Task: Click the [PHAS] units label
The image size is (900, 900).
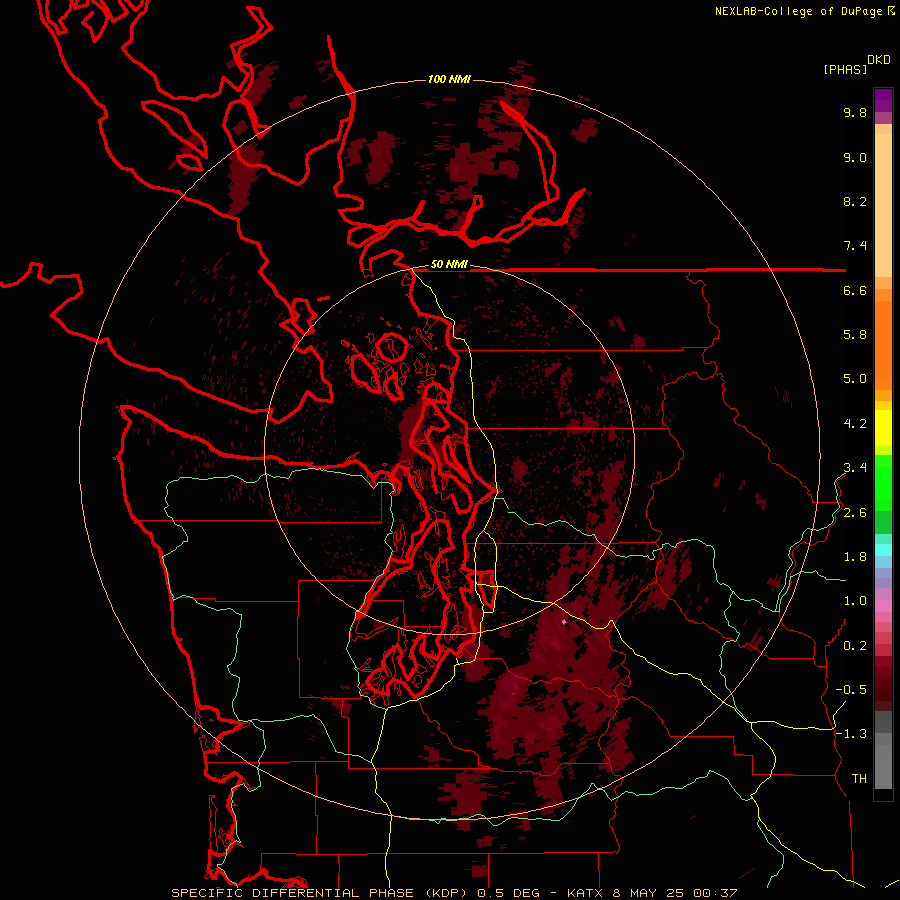Action: click(x=845, y=69)
